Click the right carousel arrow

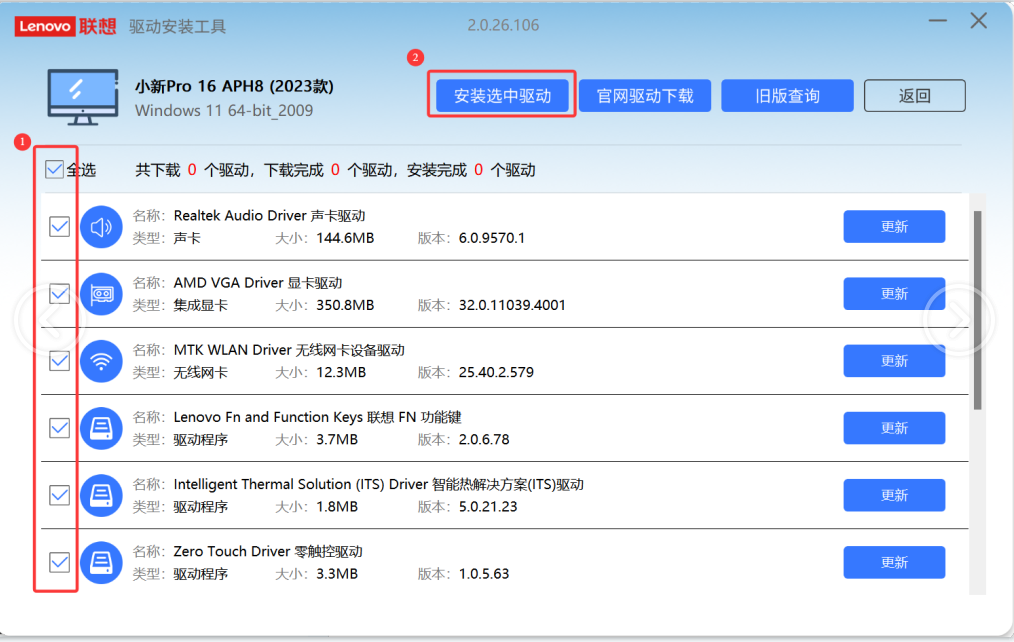[960, 320]
